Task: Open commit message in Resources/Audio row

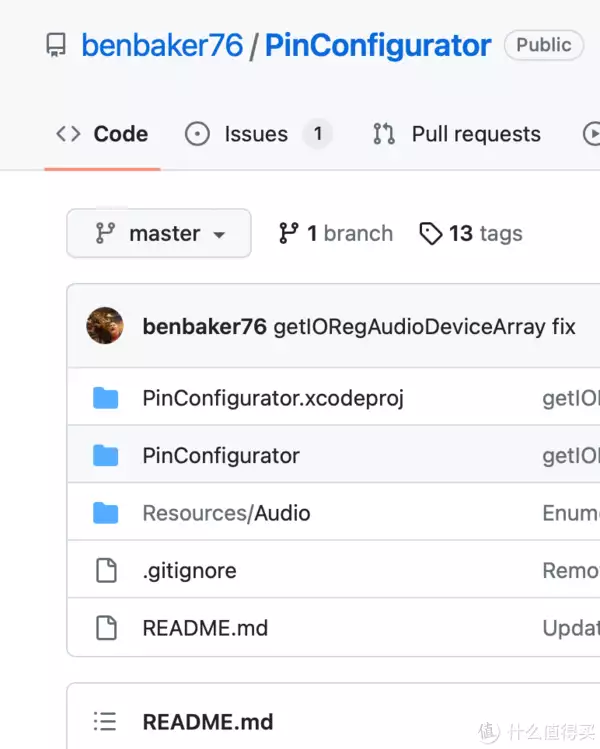Action: (571, 513)
